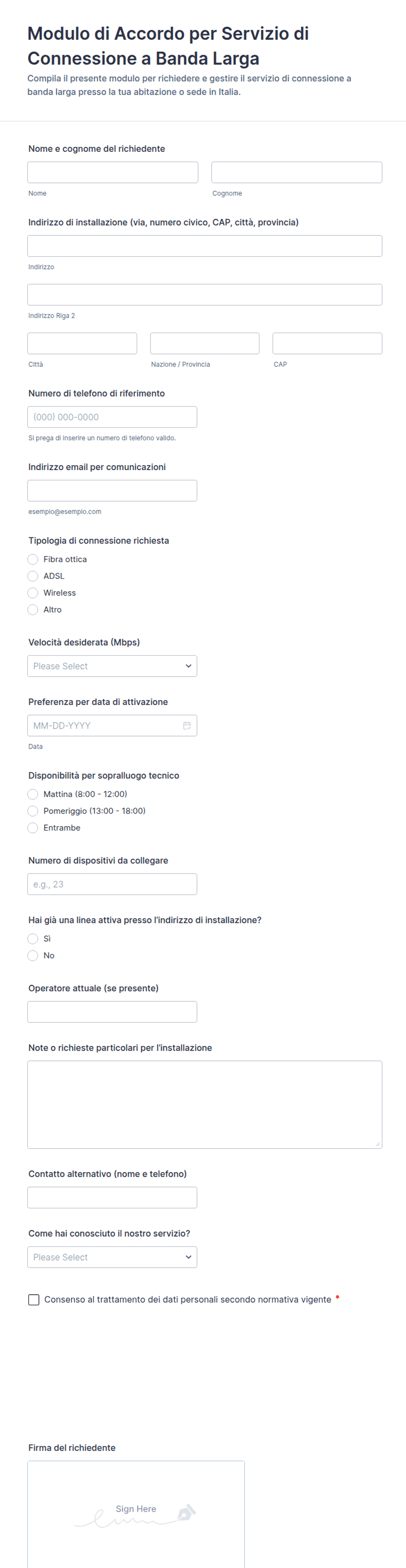Open the calendar icon in activation date field

[187, 726]
